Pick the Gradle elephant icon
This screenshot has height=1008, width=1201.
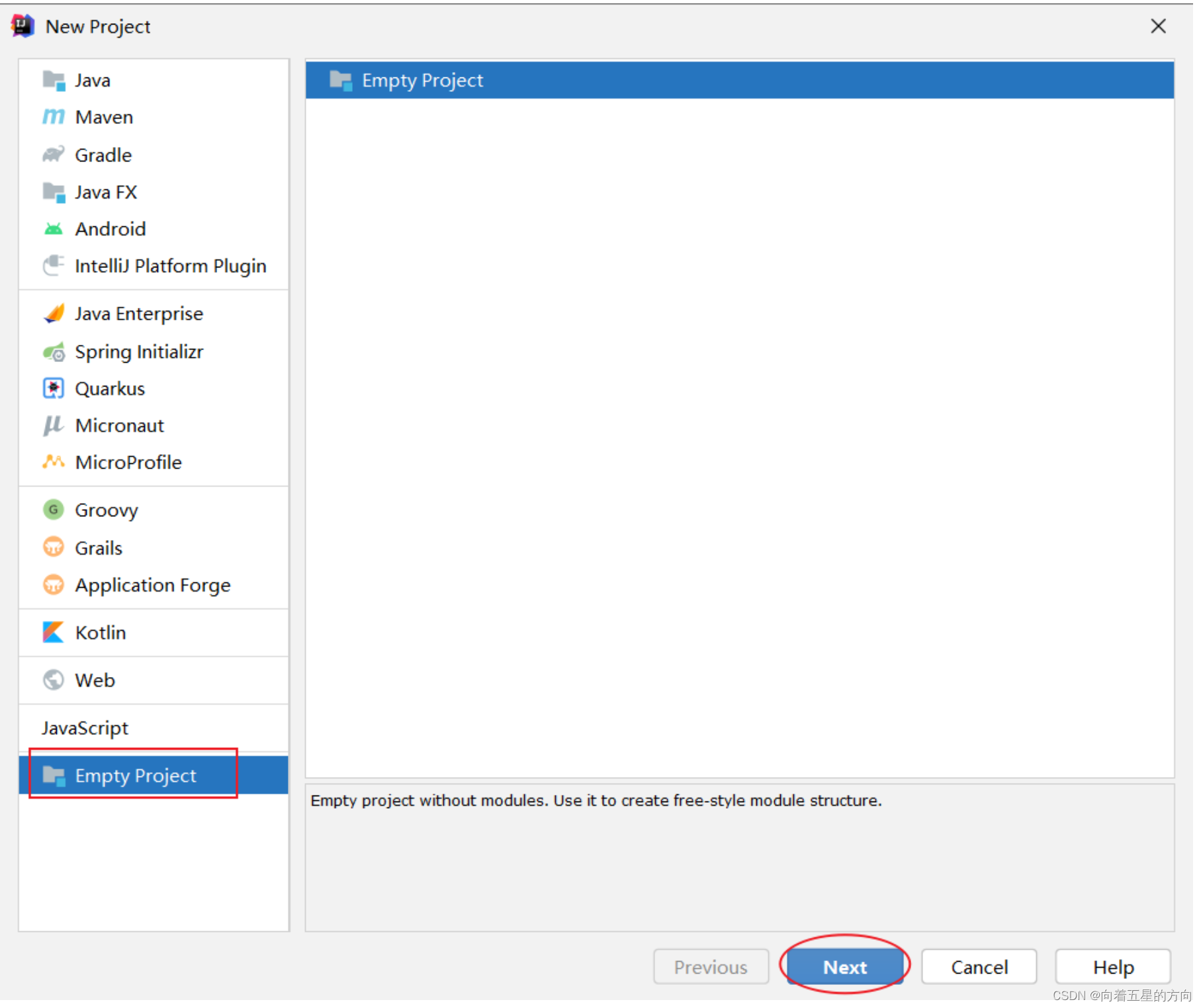[54, 155]
